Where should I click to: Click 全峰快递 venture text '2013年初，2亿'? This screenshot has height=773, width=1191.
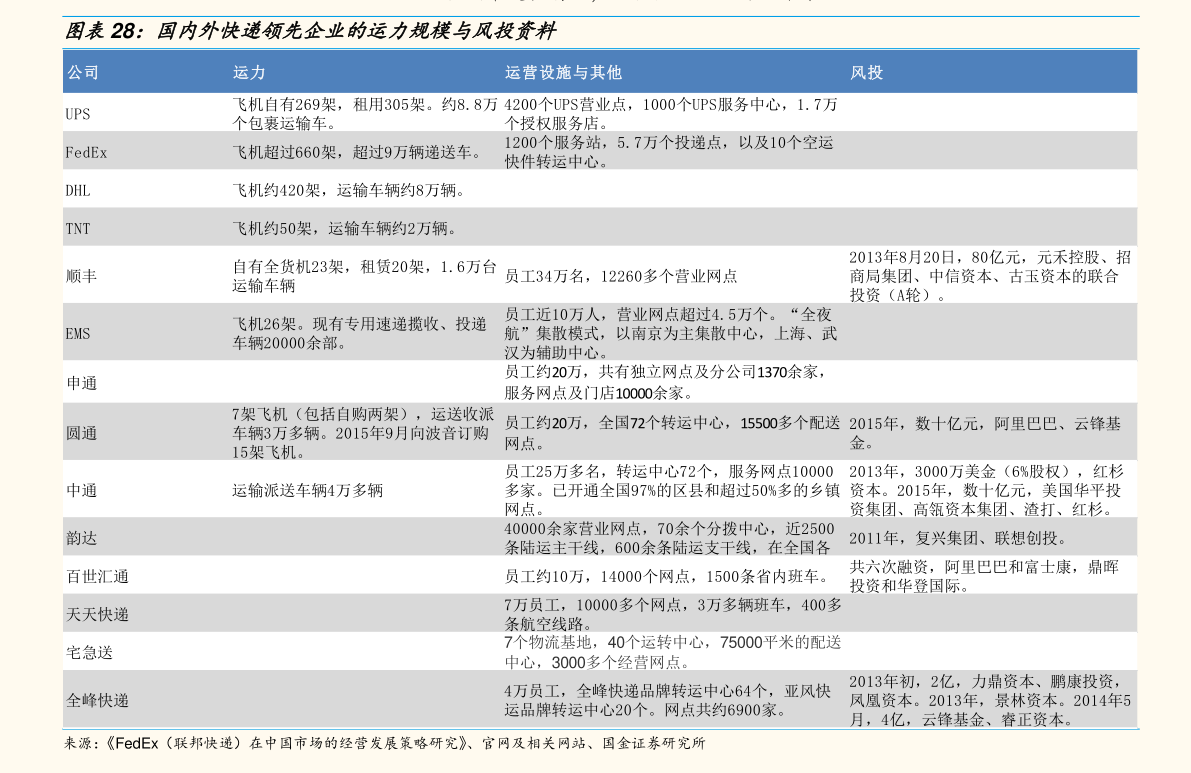[x=902, y=681]
